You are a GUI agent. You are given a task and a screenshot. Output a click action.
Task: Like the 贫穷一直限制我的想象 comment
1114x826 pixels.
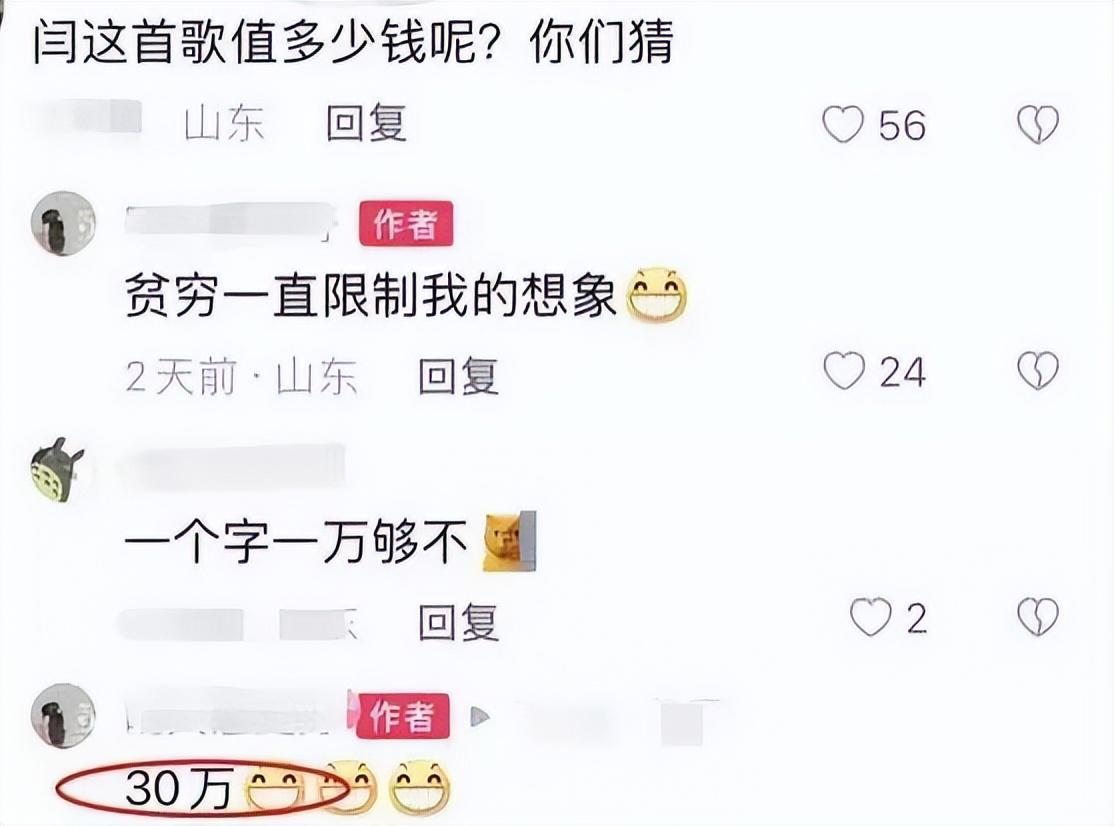pyautogui.click(x=844, y=371)
